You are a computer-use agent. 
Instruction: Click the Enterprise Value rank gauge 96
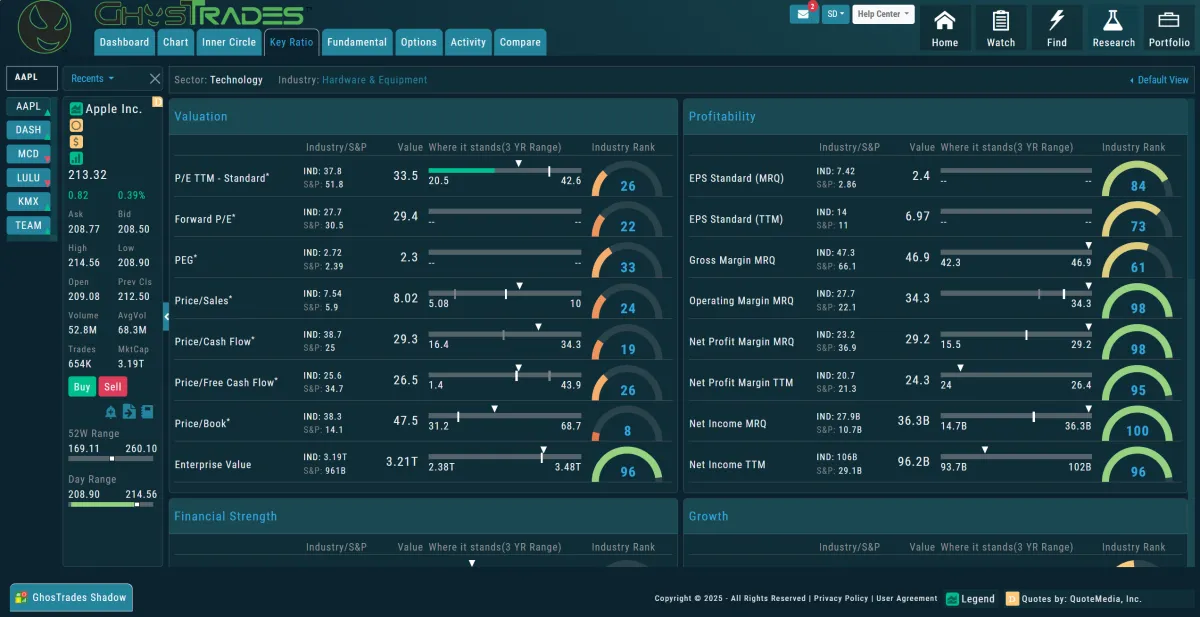pos(627,467)
